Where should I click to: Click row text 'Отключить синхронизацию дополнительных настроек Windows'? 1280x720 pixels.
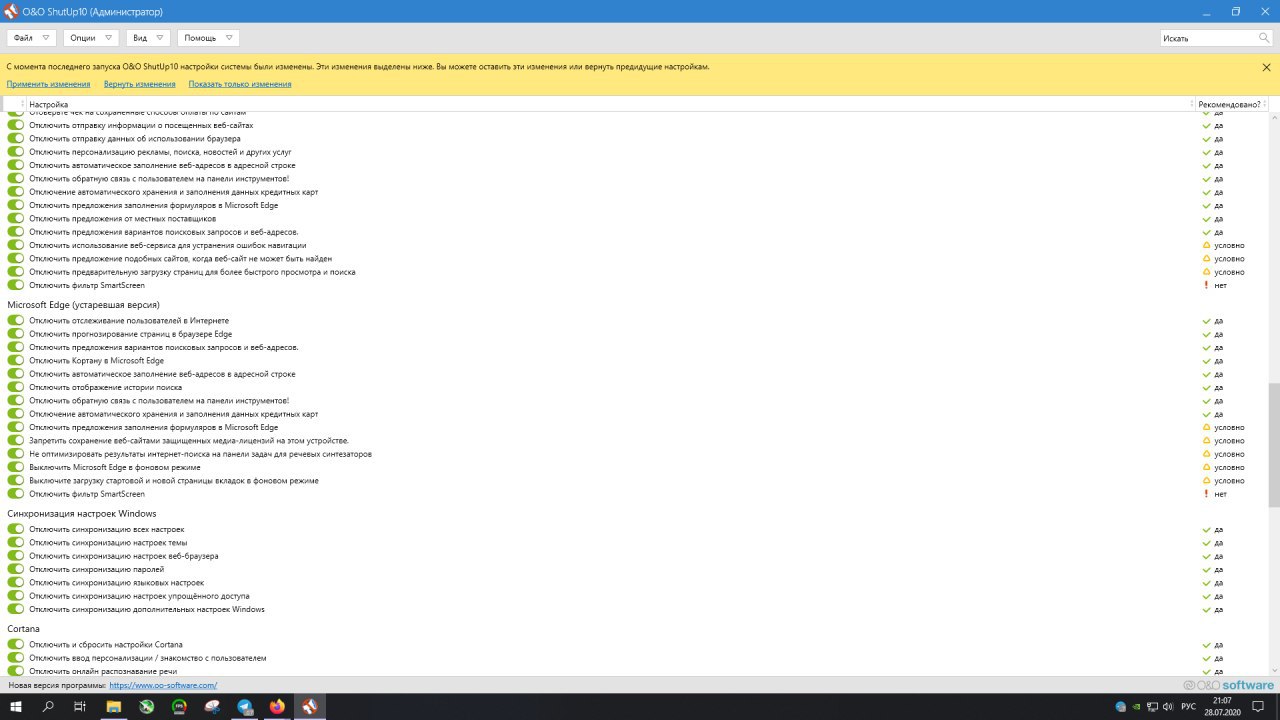147,609
